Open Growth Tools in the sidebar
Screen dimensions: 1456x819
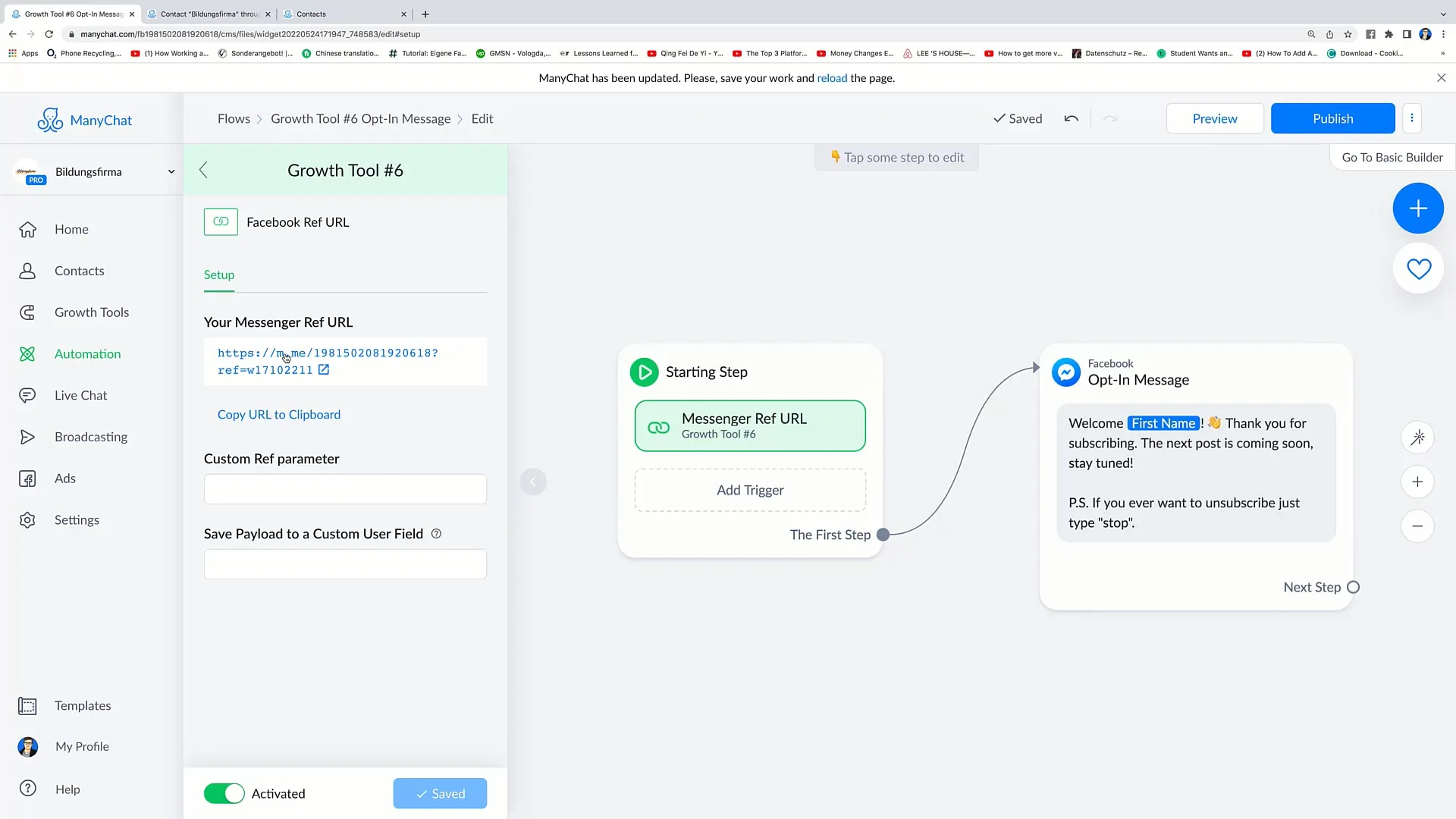click(91, 312)
